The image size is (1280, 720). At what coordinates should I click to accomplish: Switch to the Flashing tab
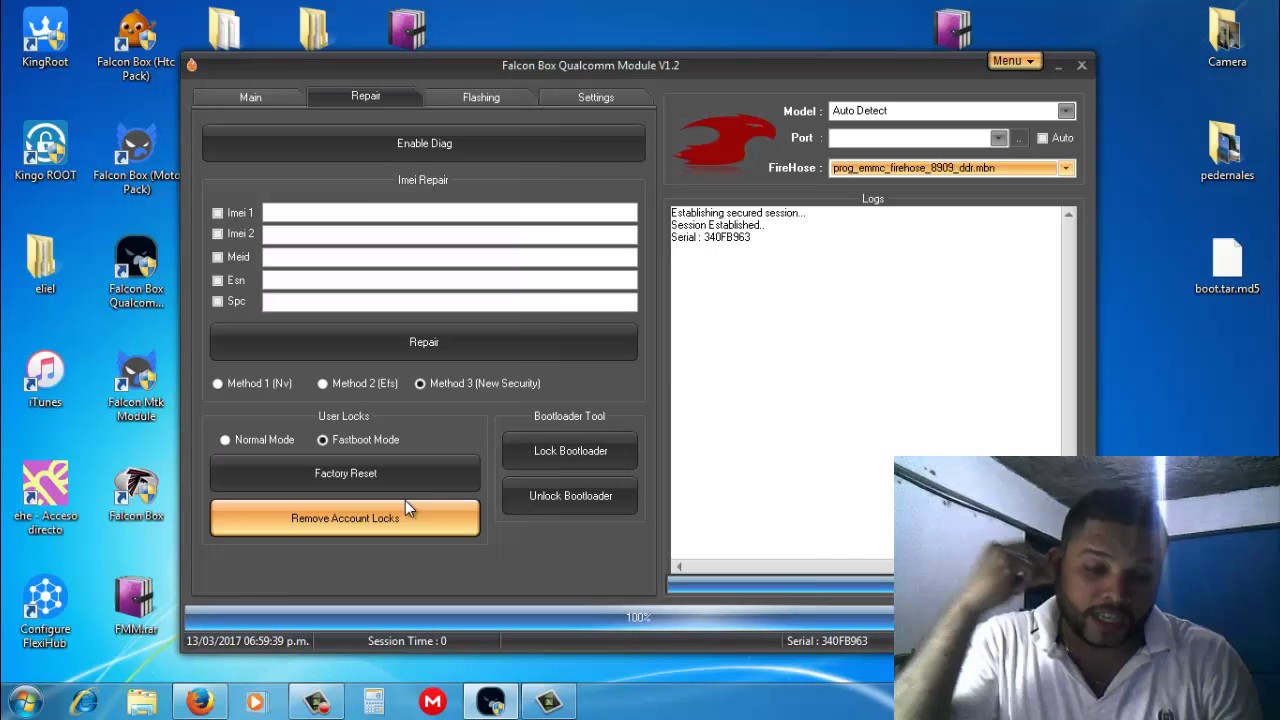pos(481,97)
